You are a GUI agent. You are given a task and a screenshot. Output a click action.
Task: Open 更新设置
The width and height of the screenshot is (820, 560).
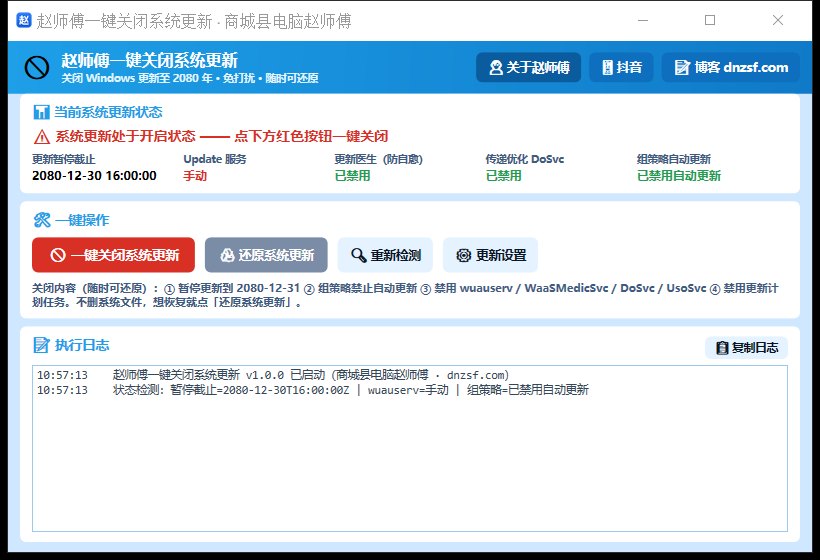coord(491,255)
